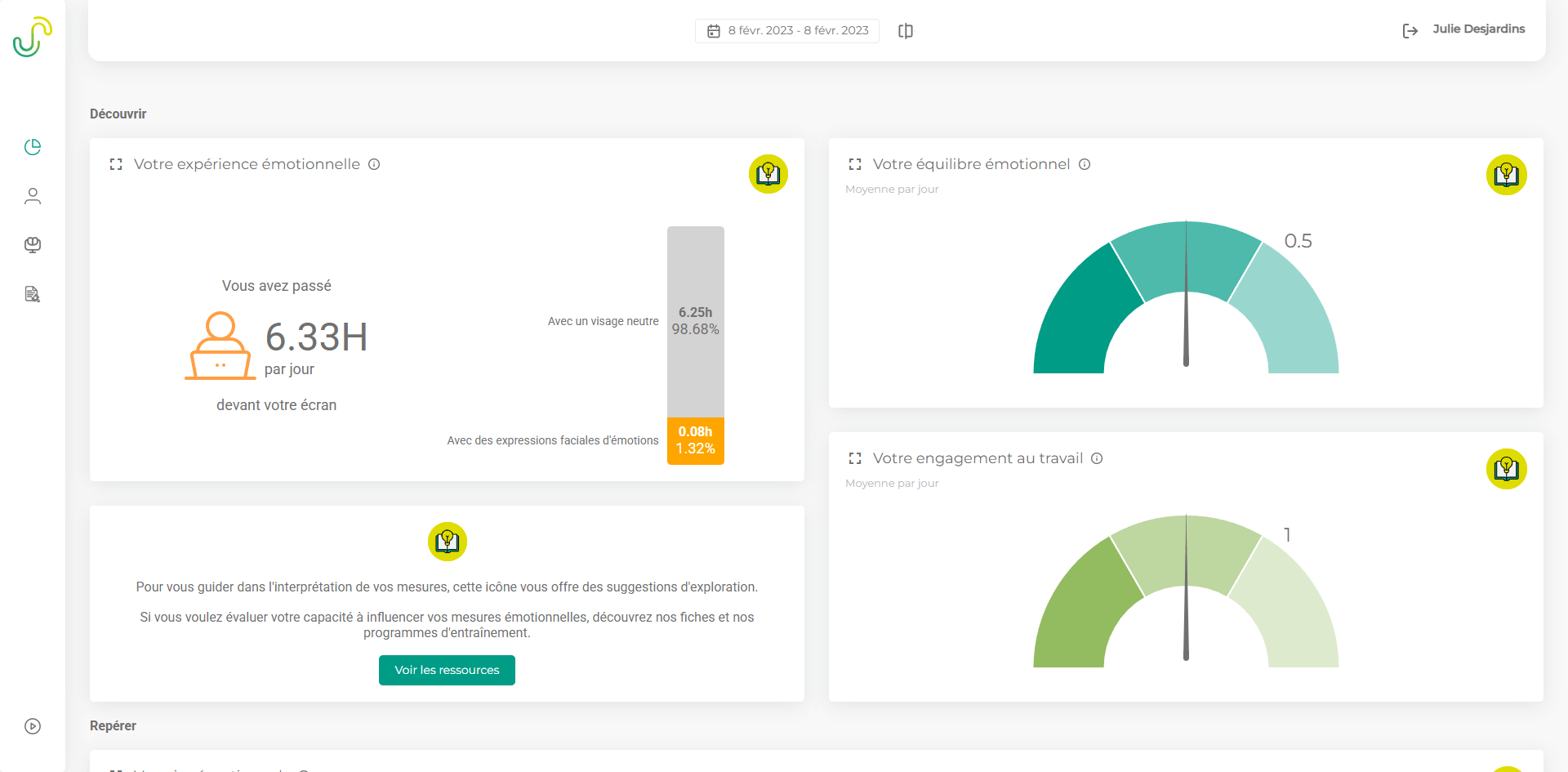1568x772 pixels.
Task: Click the 1 value on engagement gauge
Action: coord(1288,535)
